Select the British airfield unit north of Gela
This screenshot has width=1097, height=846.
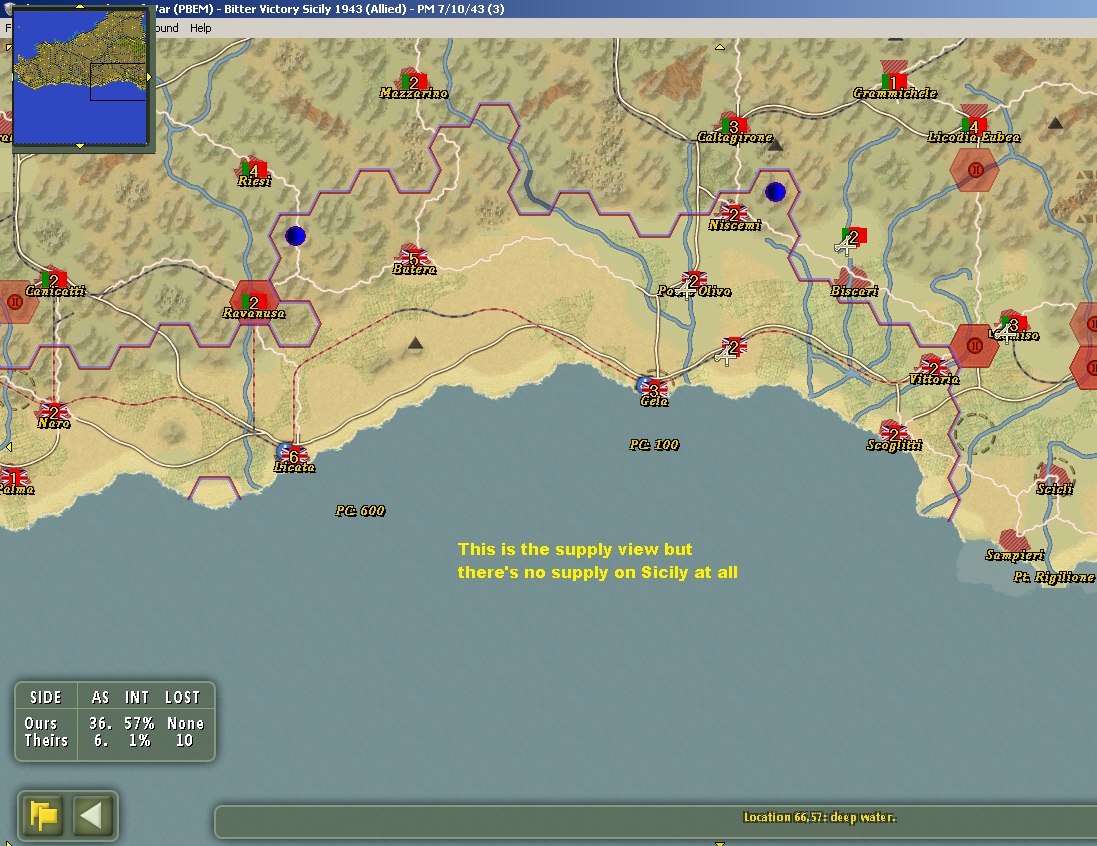pos(732,347)
